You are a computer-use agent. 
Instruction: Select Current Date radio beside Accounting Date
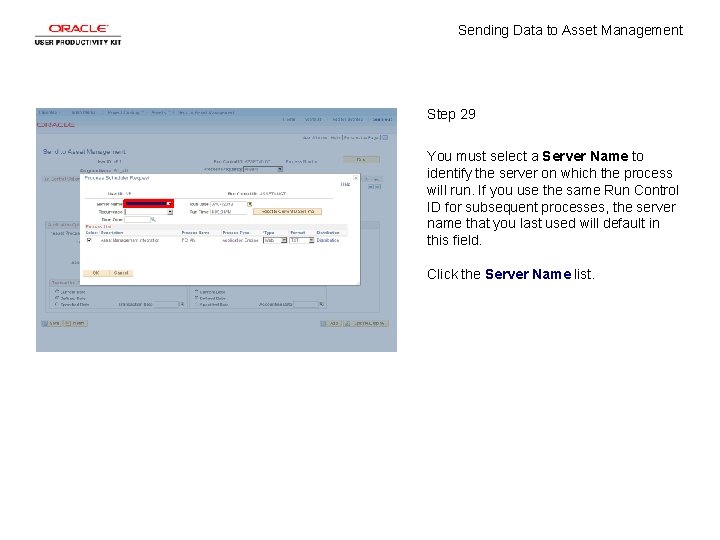point(197,292)
